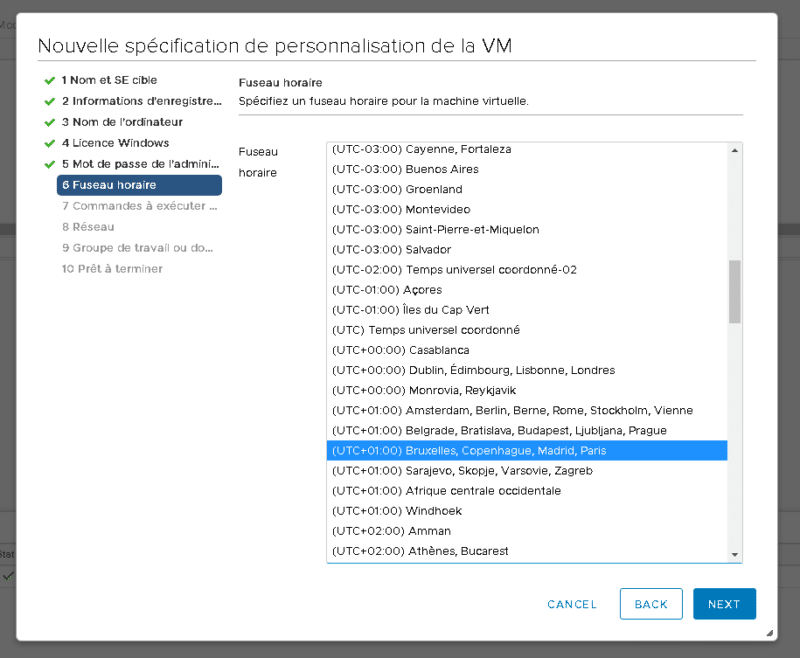Click checkmark icon next to Licence Windows
Image resolution: width=800 pixels, height=658 pixels.
[49, 143]
